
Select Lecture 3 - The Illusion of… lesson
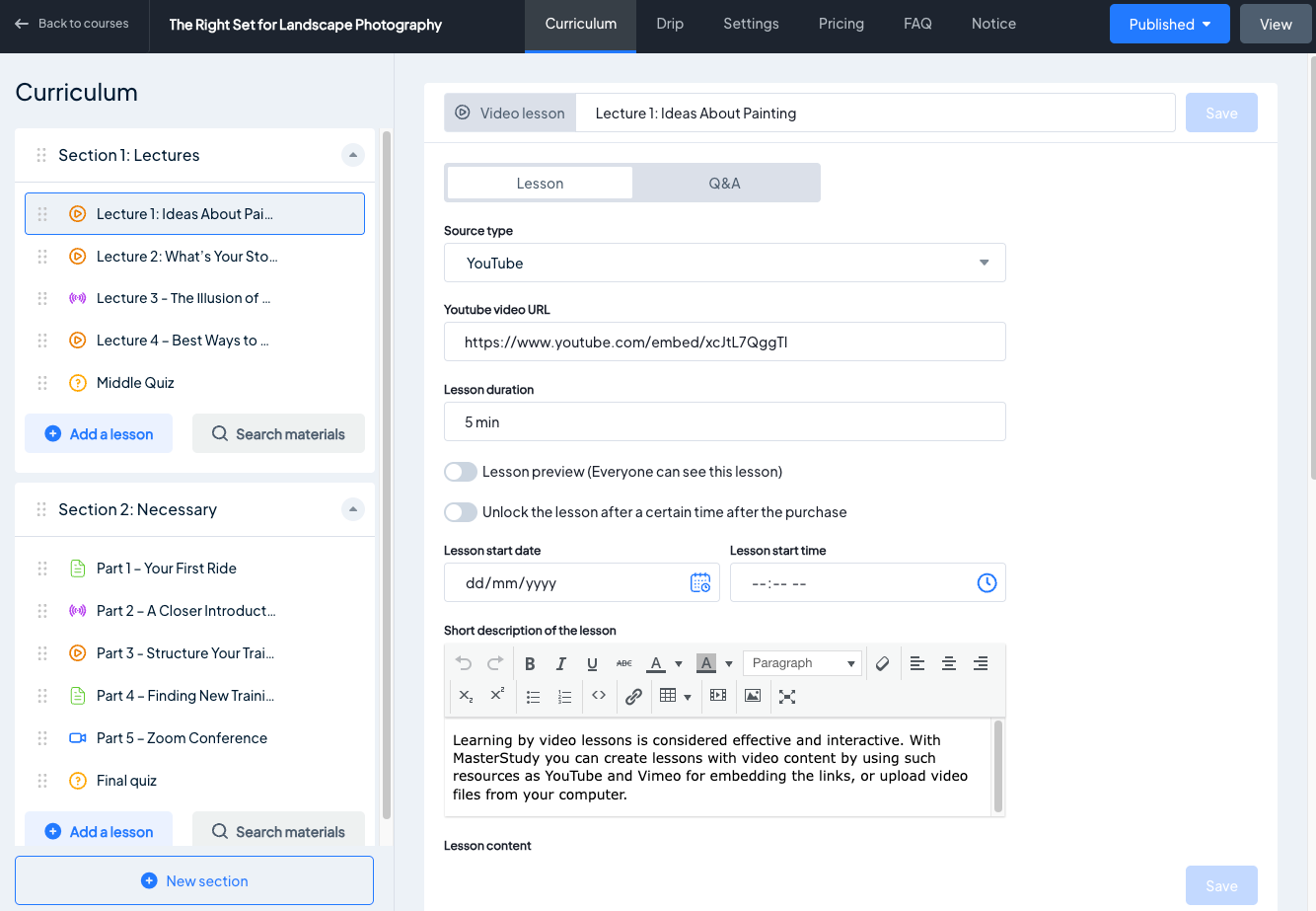(194, 298)
